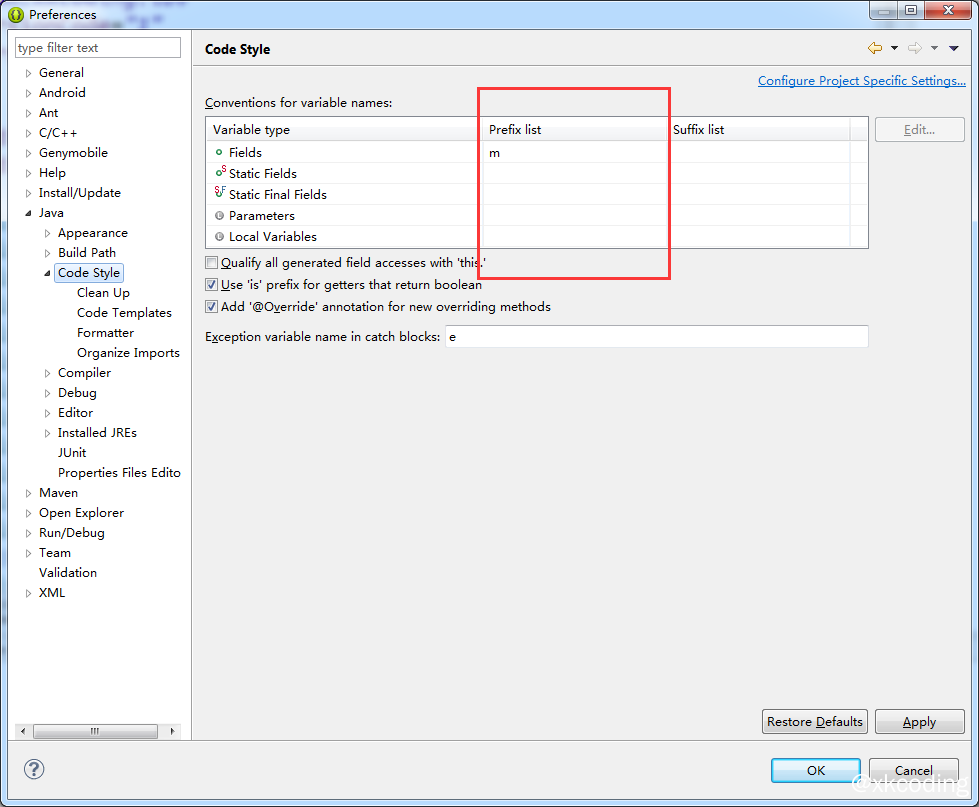Select the Fields row icon
The image size is (979, 807).
(x=219, y=152)
